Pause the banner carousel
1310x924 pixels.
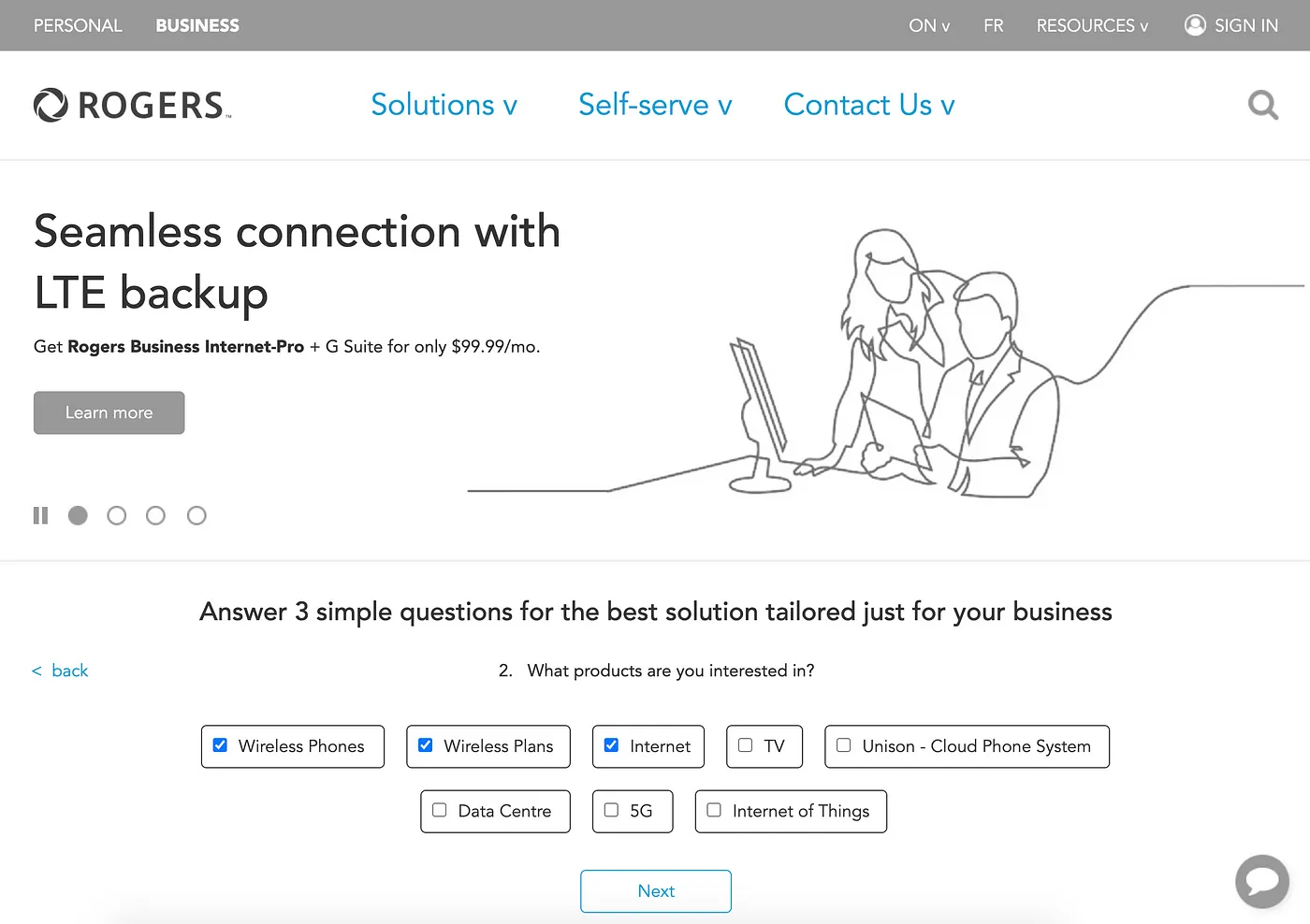[x=40, y=515]
